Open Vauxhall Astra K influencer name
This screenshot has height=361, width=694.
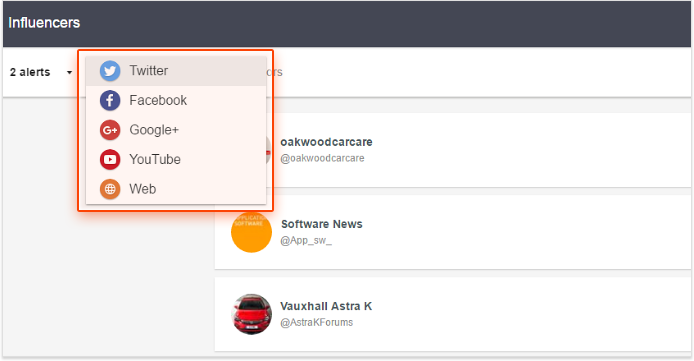pos(326,306)
